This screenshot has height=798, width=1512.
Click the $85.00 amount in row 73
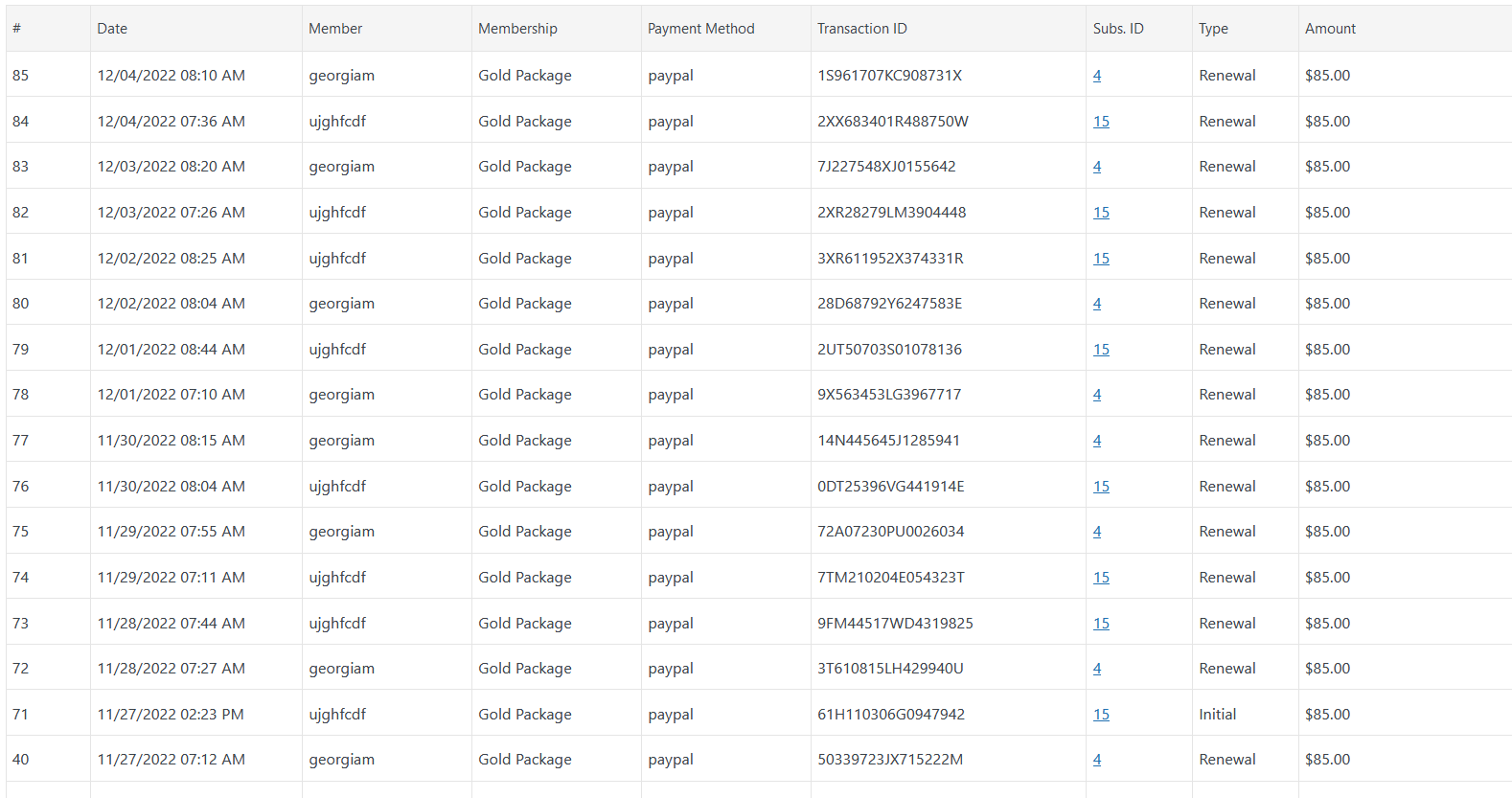pyautogui.click(x=1327, y=624)
